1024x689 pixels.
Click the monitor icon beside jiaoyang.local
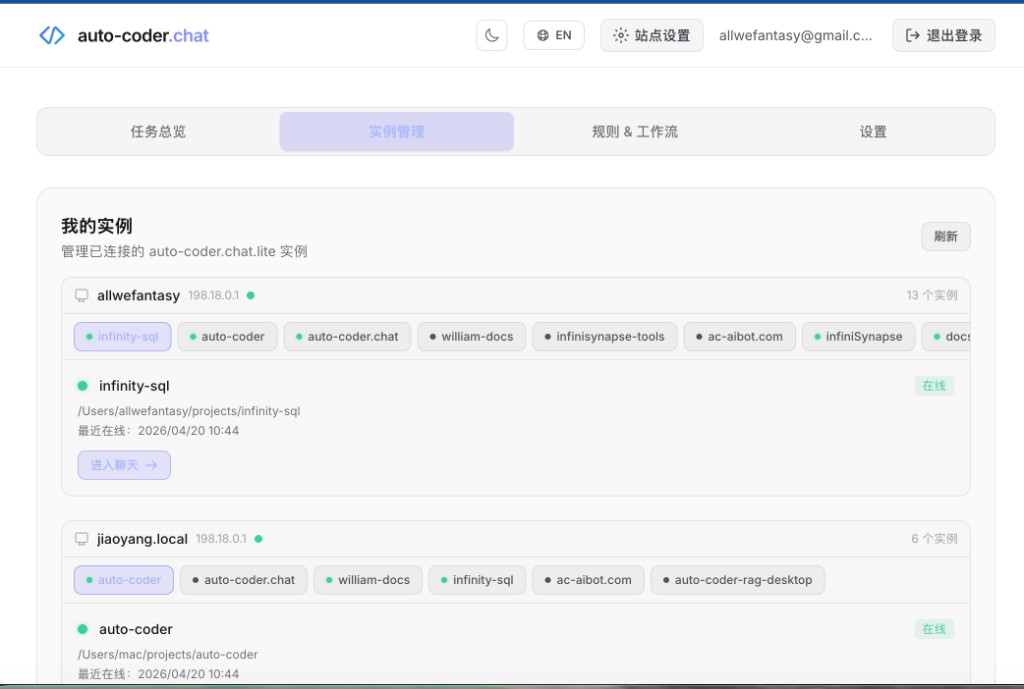pos(82,539)
